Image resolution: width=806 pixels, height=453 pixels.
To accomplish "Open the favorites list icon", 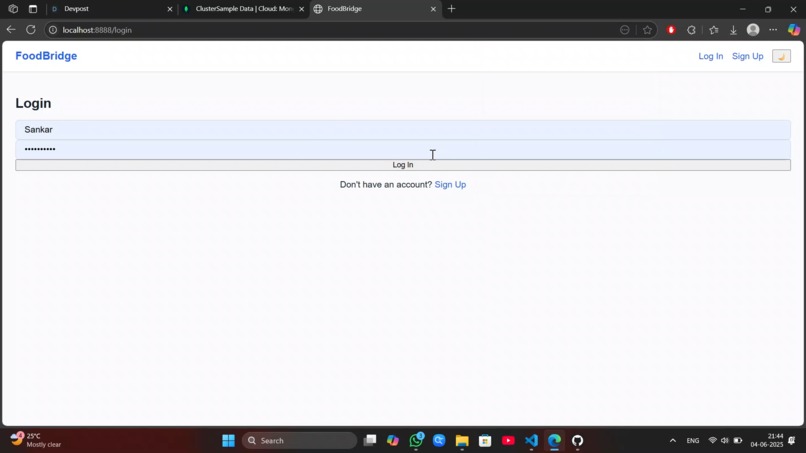I will [x=713, y=30].
